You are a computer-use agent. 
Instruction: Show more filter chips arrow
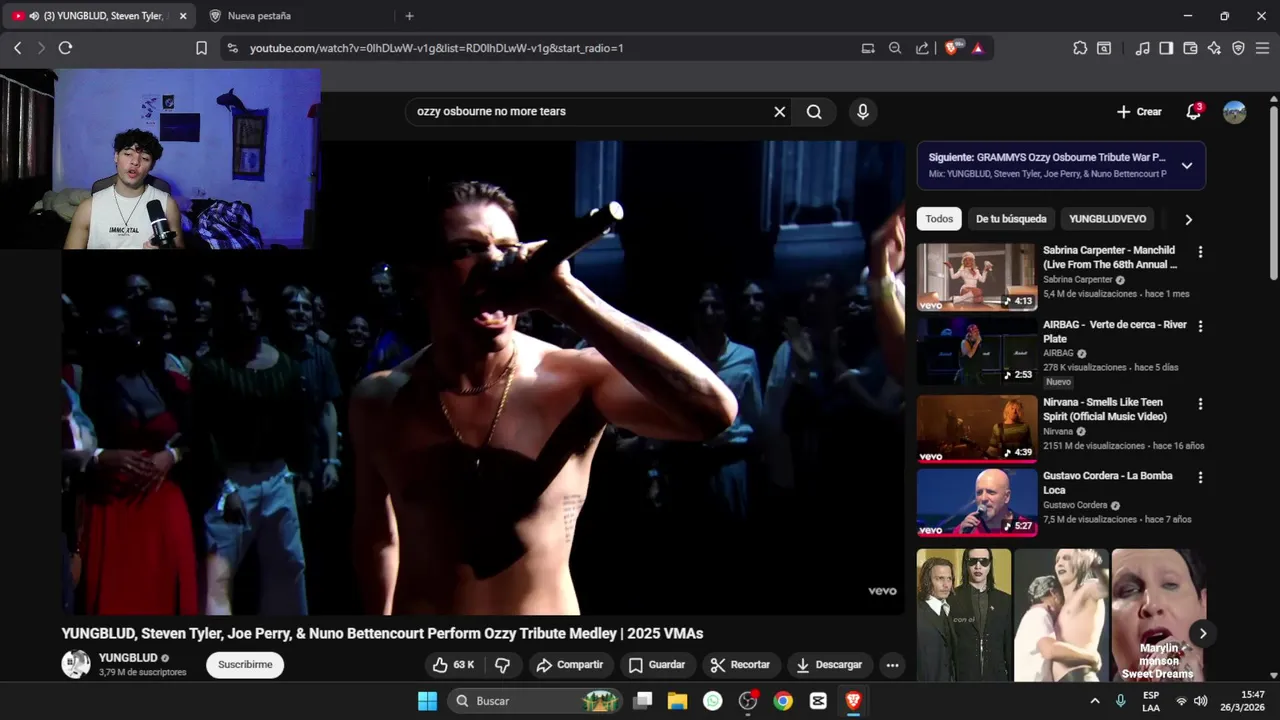click(1188, 219)
